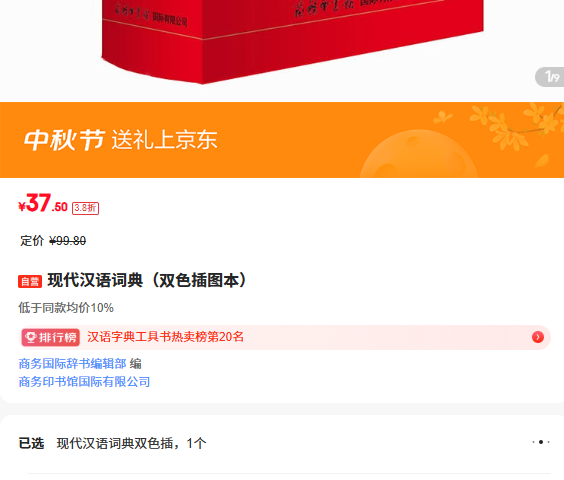Screen dimensions: 564x480
Task: Click the ¥37.50 current price
Action: [43, 204]
